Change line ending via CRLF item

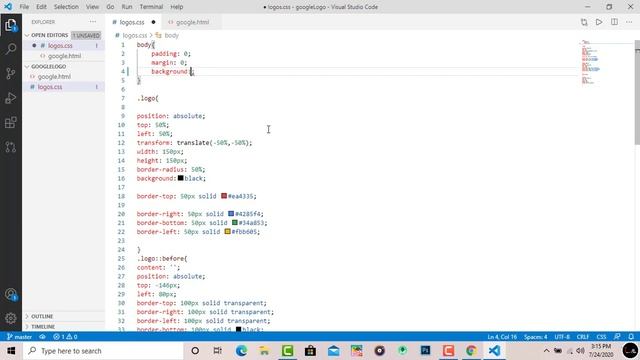[x=582, y=337]
